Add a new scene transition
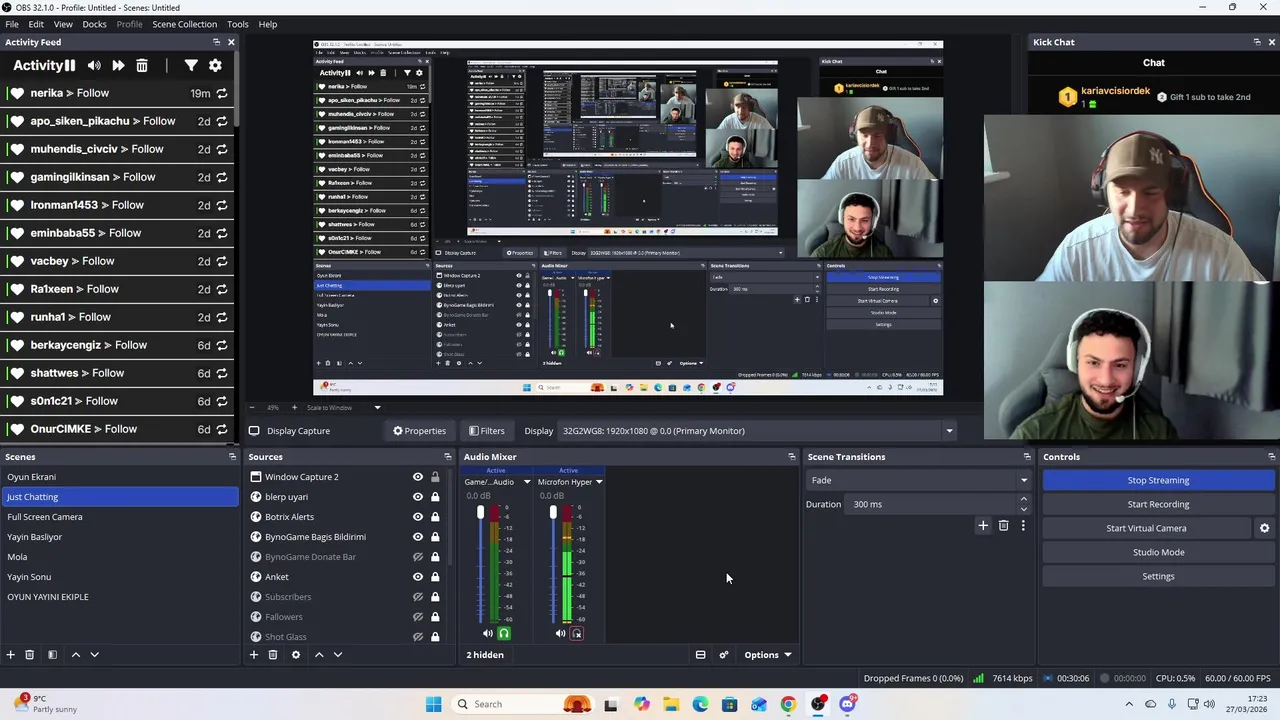 tap(983, 525)
